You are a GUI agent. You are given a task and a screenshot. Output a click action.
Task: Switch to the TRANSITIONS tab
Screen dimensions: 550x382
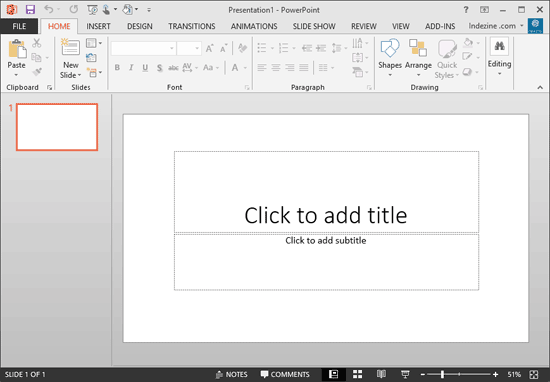[x=192, y=26]
